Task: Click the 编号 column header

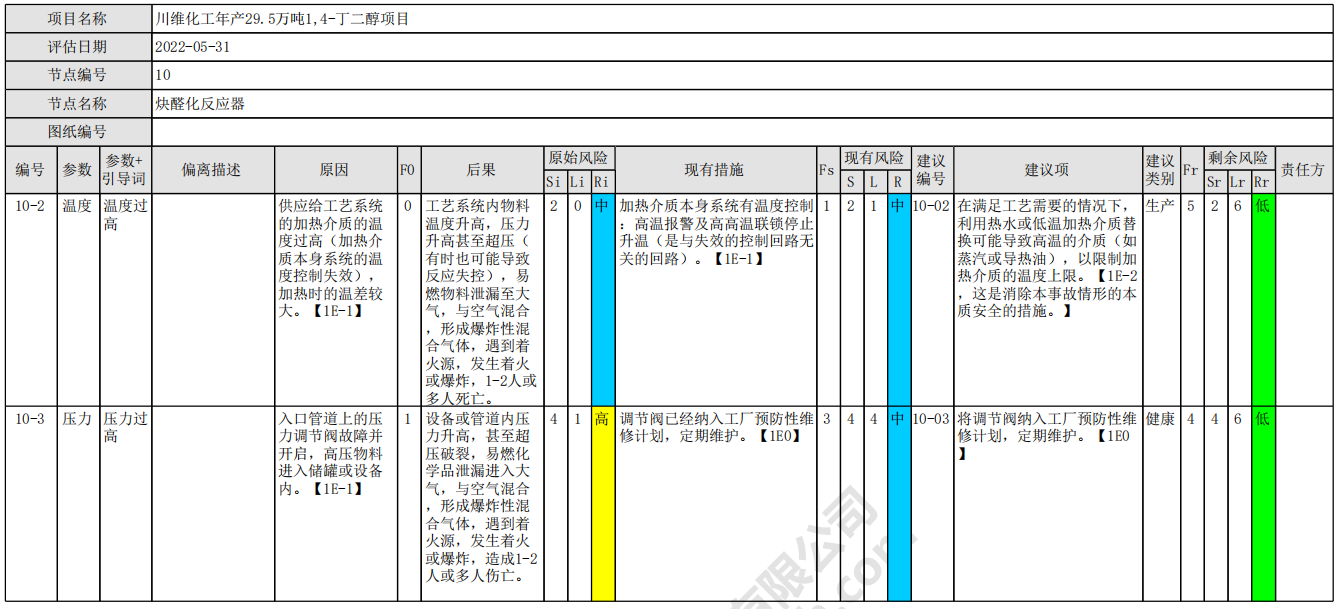Action: click(30, 170)
